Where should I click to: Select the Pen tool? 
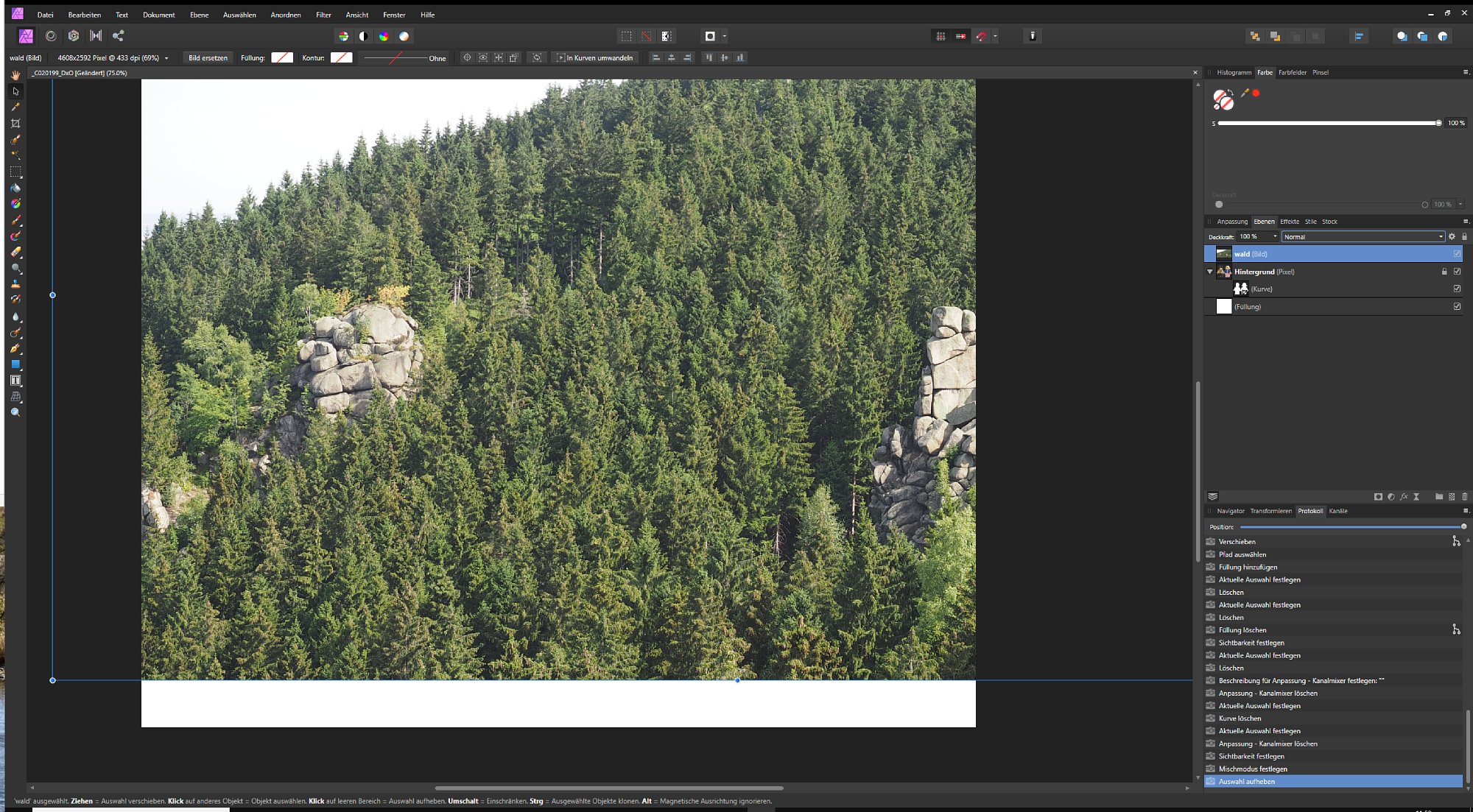[x=15, y=349]
